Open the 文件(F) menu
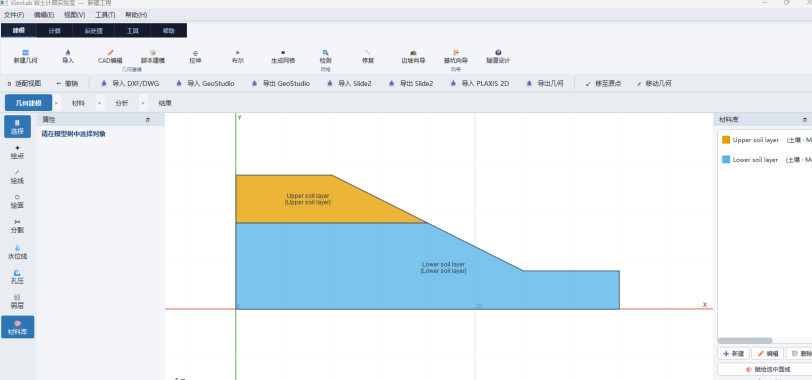812x380 pixels. tap(14, 15)
